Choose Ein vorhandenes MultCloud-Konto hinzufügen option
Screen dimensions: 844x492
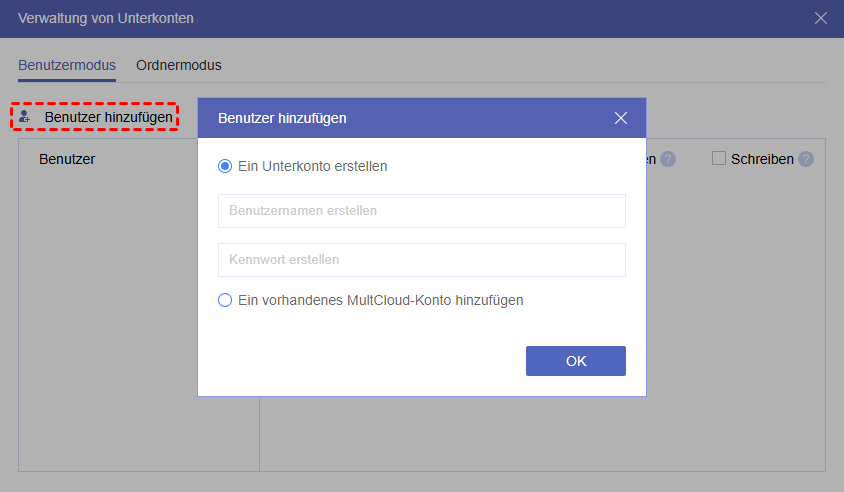[x=225, y=299]
